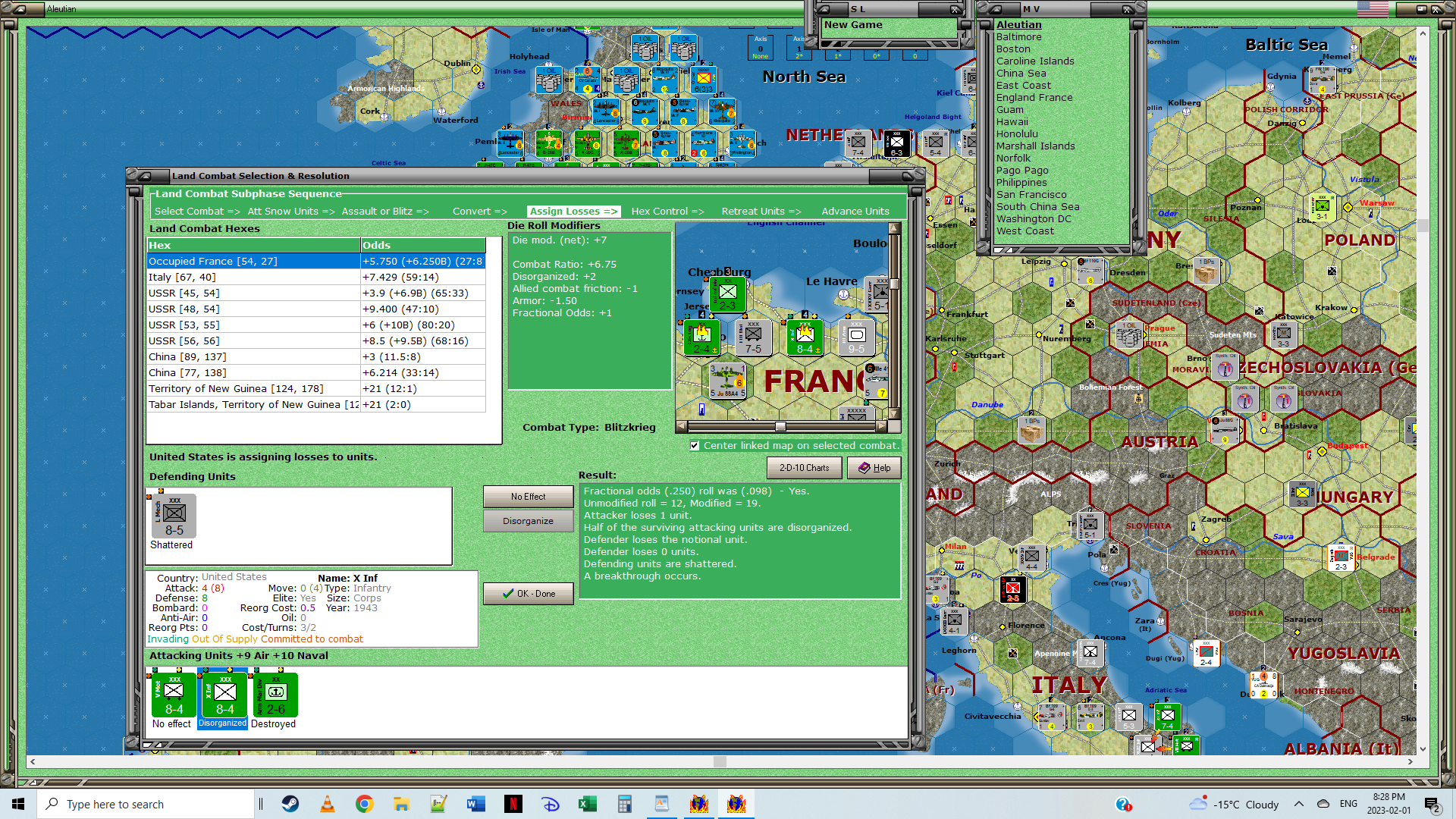Select the shattered L Mech 8-5 defending unit
This screenshot has width=1456, height=819.
(x=174, y=516)
